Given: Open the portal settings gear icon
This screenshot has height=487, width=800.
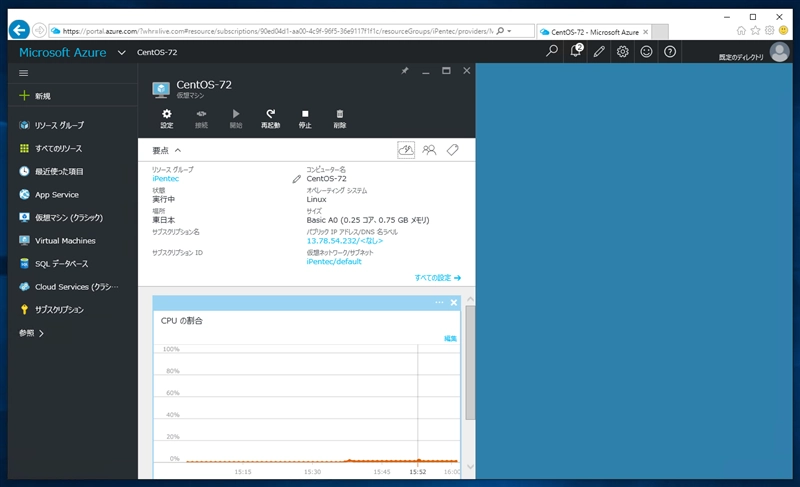Looking at the screenshot, I should (x=622, y=52).
